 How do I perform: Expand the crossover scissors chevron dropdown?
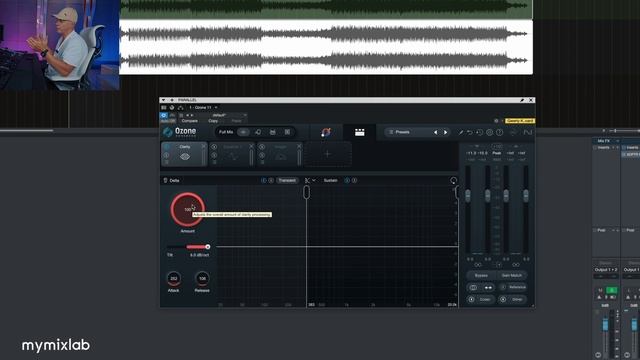tap(313, 180)
